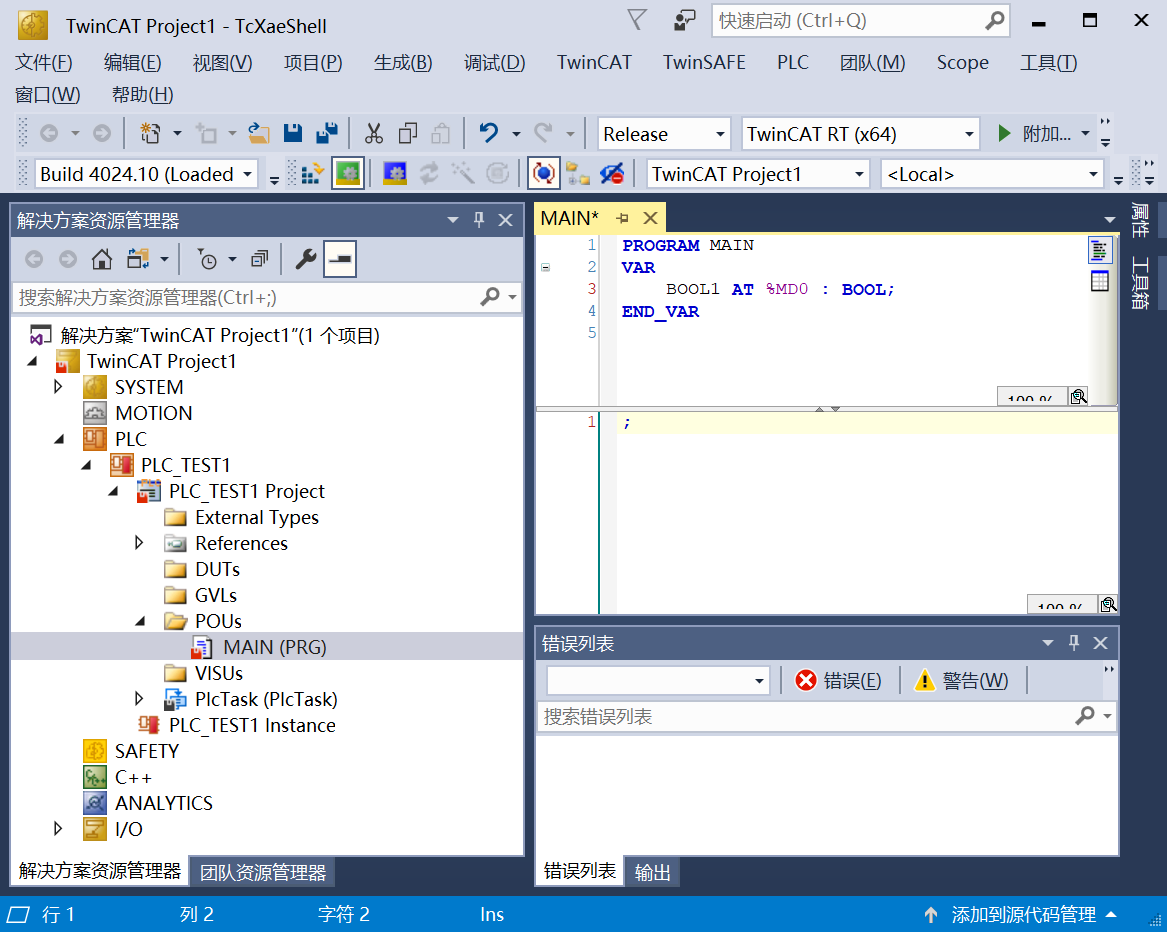Viewport: 1167px width, 932px height.
Task: Click the Undo arrow icon
Action: click(488, 133)
